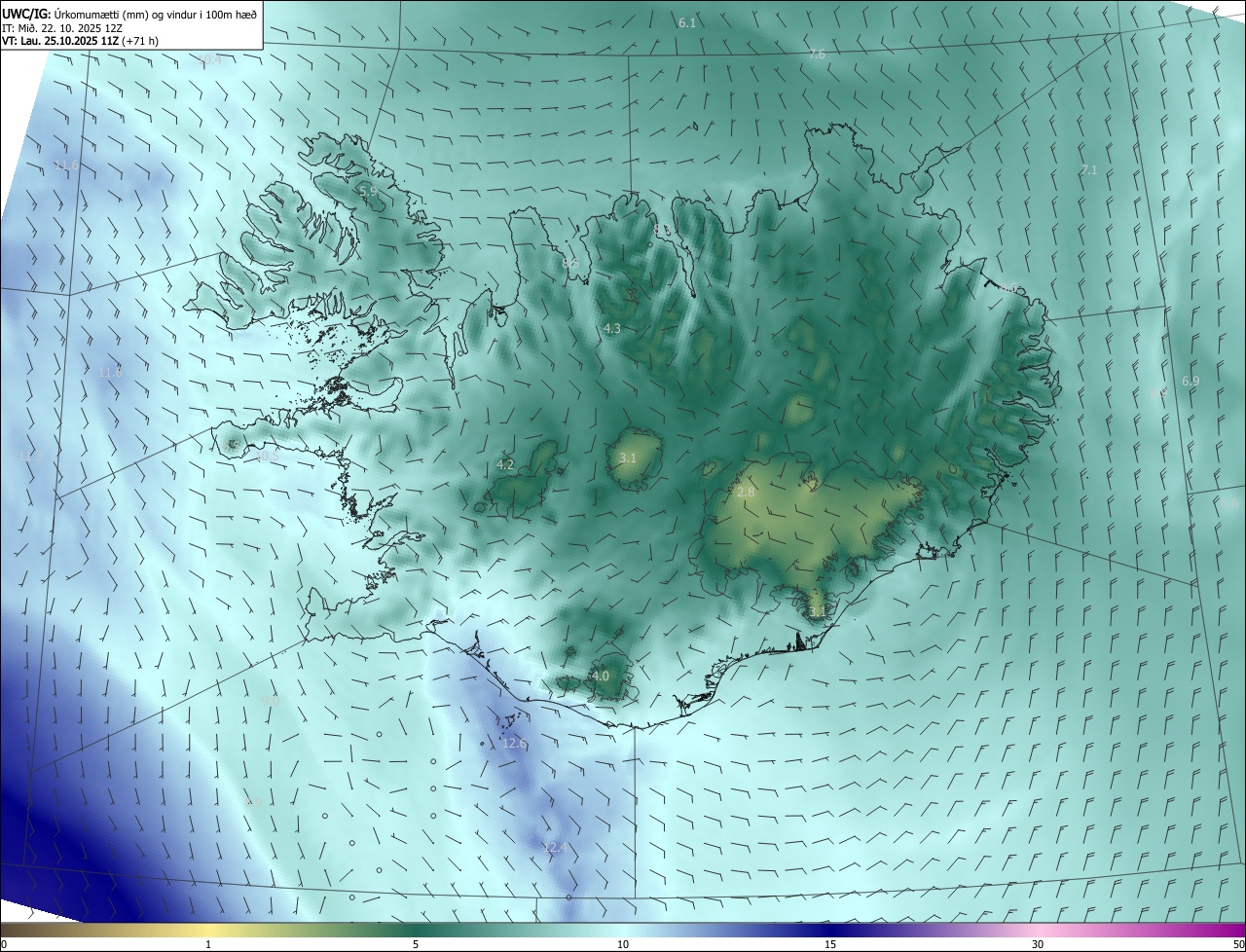1246x952 pixels.
Task: Click the 6.9 value label on the map
Action: pyautogui.click(x=1191, y=382)
